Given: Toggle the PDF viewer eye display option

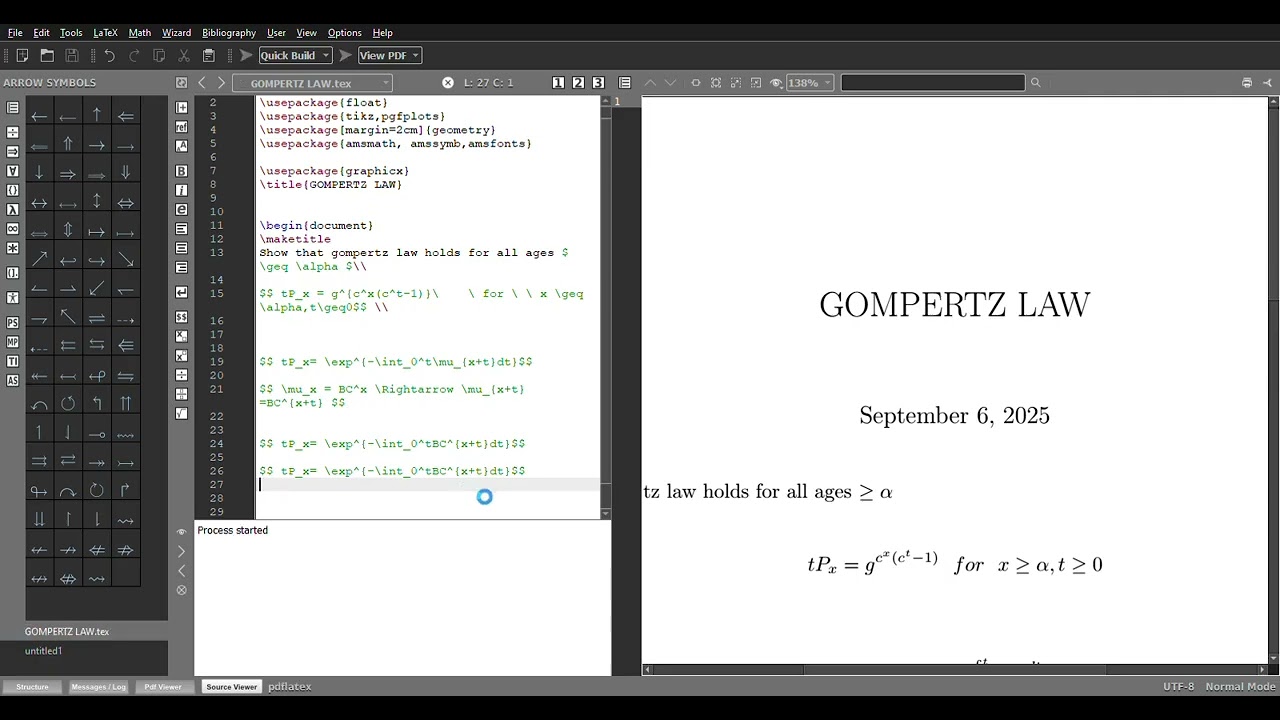Looking at the screenshot, I should pyautogui.click(x=776, y=83).
